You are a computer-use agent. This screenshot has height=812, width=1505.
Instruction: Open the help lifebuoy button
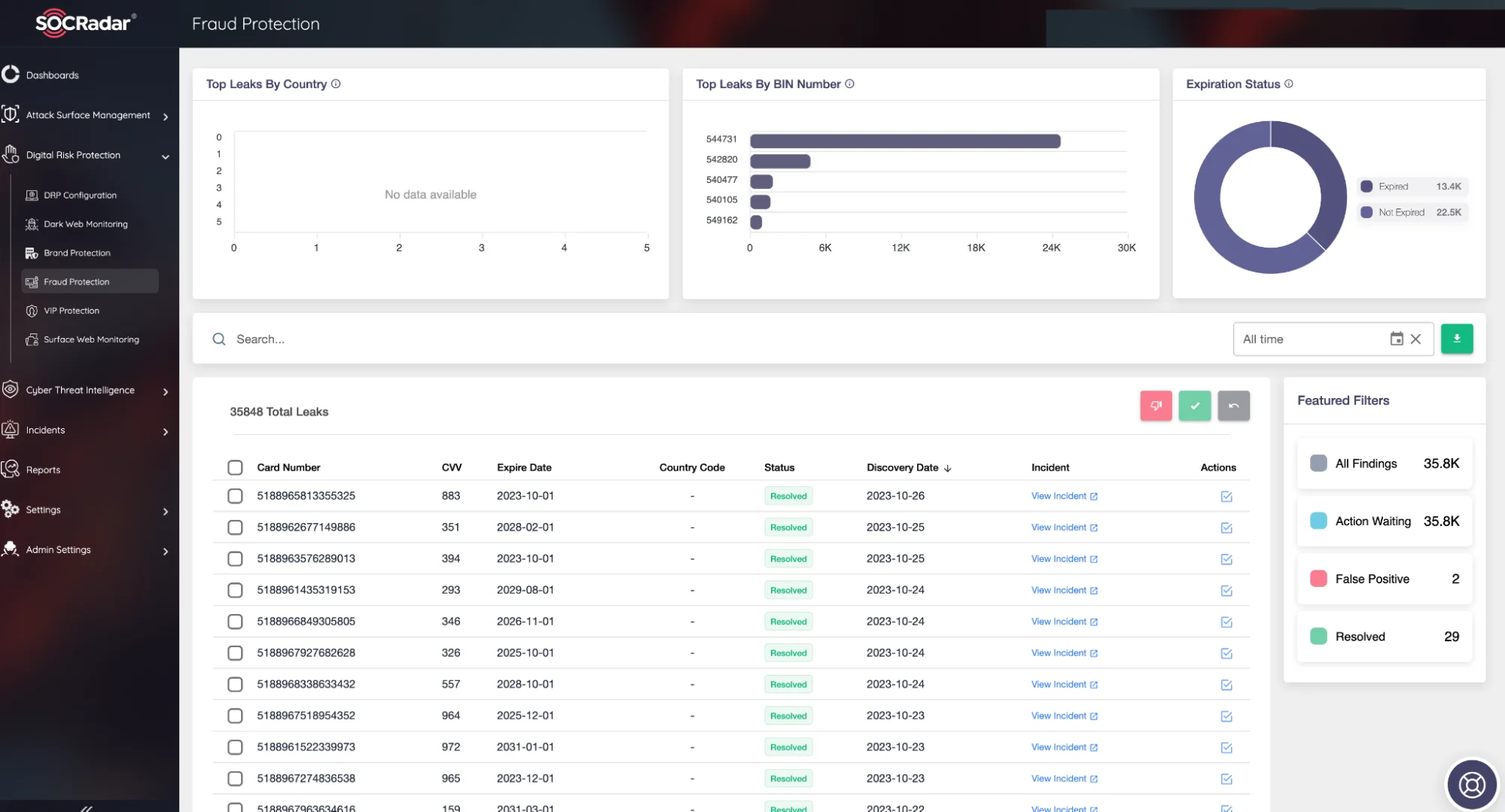(1471, 785)
